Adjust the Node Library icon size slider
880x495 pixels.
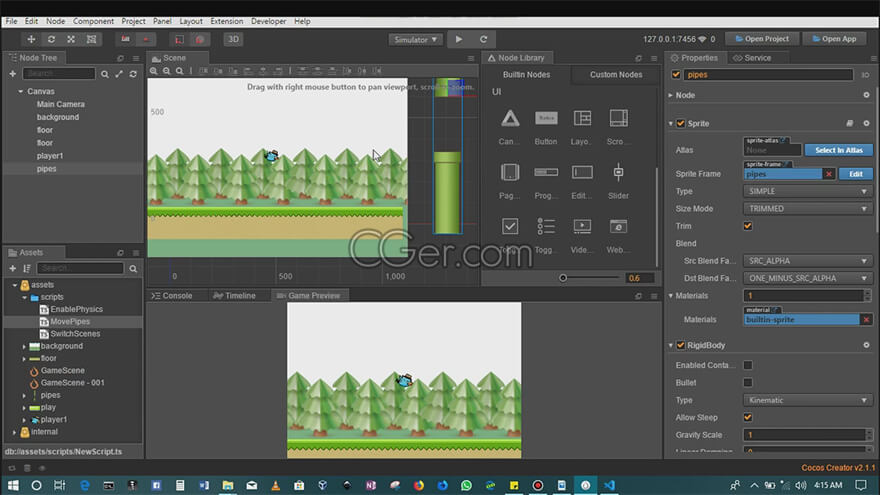(563, 278)
